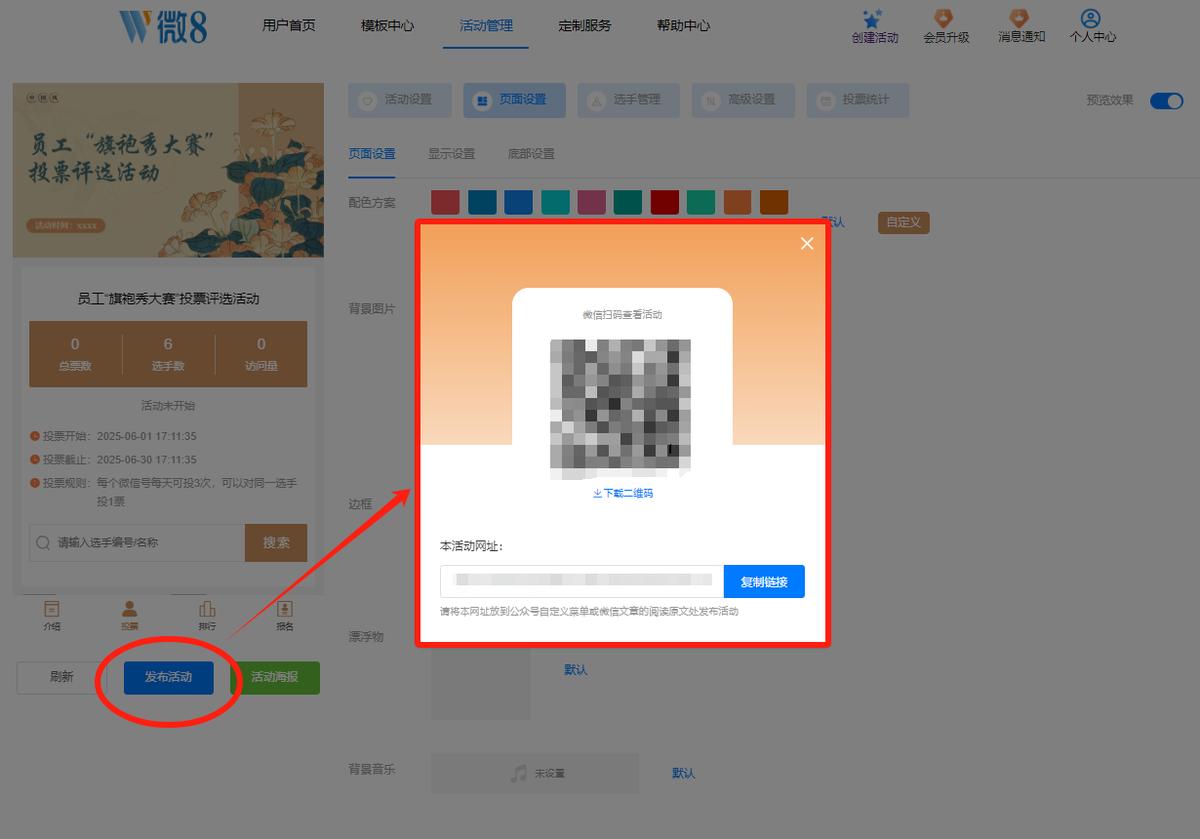Click the 背景音乐 label
Screen dimensions: 1200x839
372,769
